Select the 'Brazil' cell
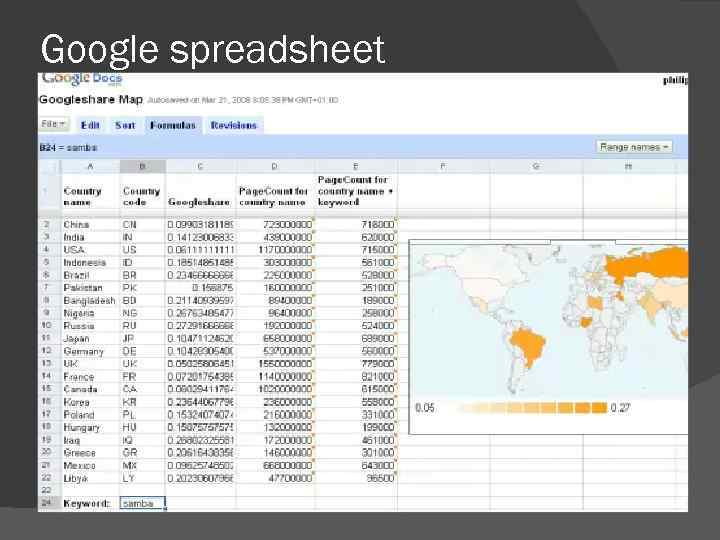Screen dimensions: 720x540 tap(90, 275)
